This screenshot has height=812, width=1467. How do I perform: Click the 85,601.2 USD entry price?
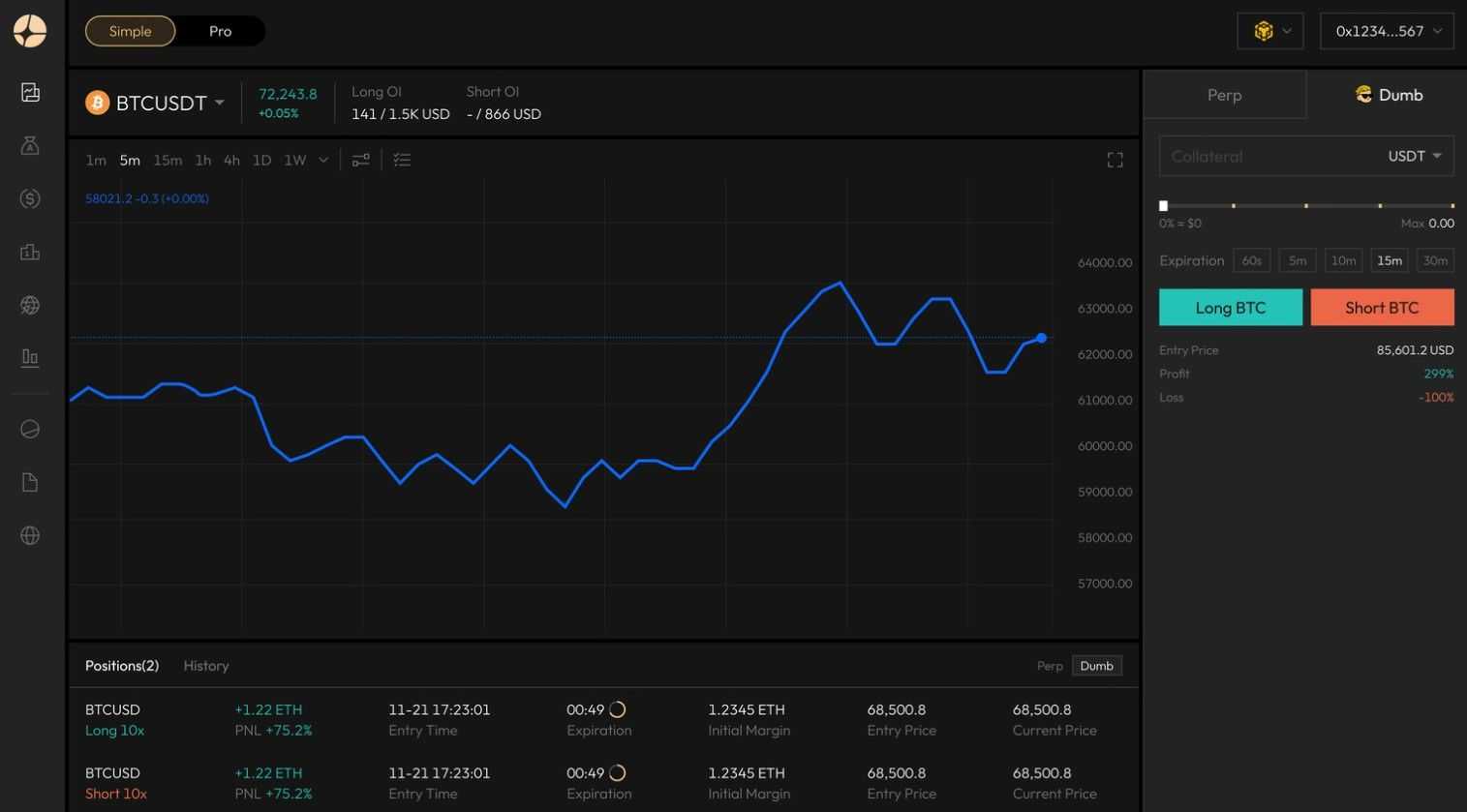1415,350
